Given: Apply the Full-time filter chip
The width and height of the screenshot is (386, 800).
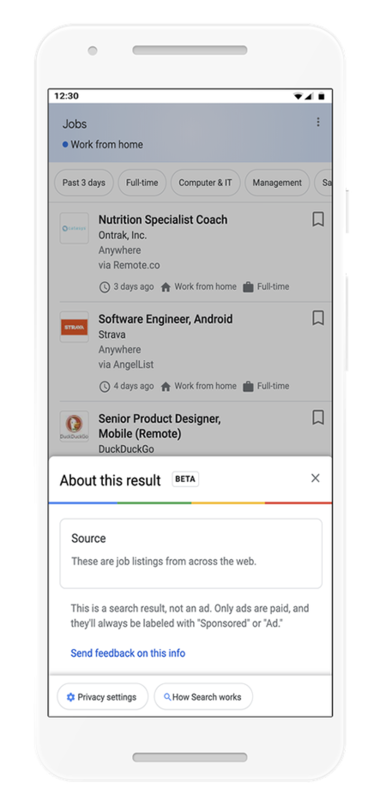Looking at the screenshot, I should click(142, 183).
